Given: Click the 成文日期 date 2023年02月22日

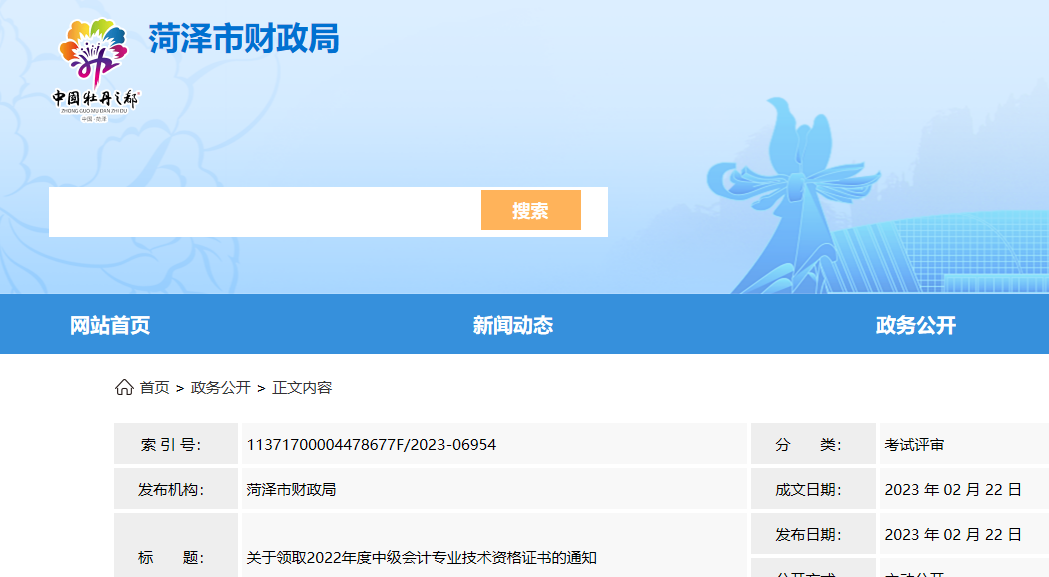Looking at the screenshot, I should click(x=953, y=490).
